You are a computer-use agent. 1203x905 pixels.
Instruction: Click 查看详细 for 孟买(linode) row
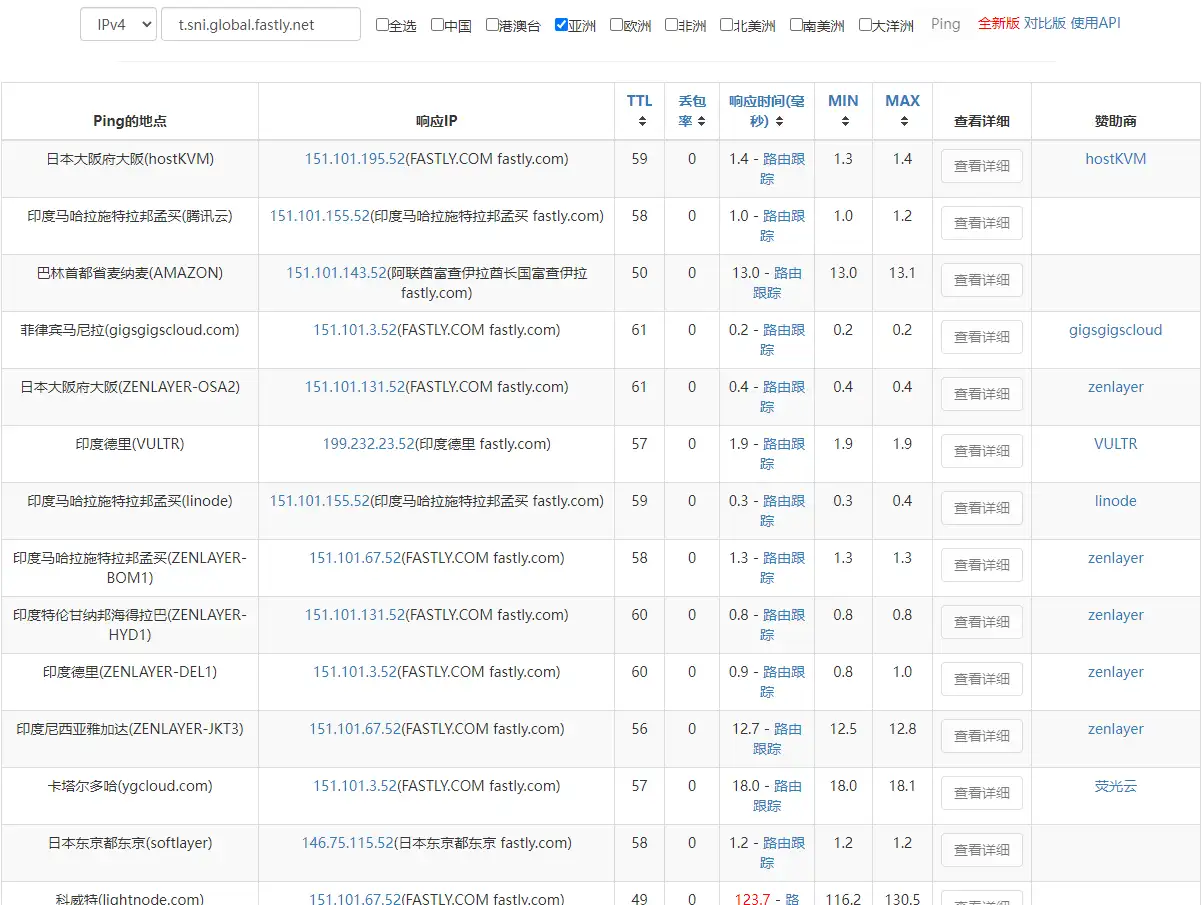981,508
